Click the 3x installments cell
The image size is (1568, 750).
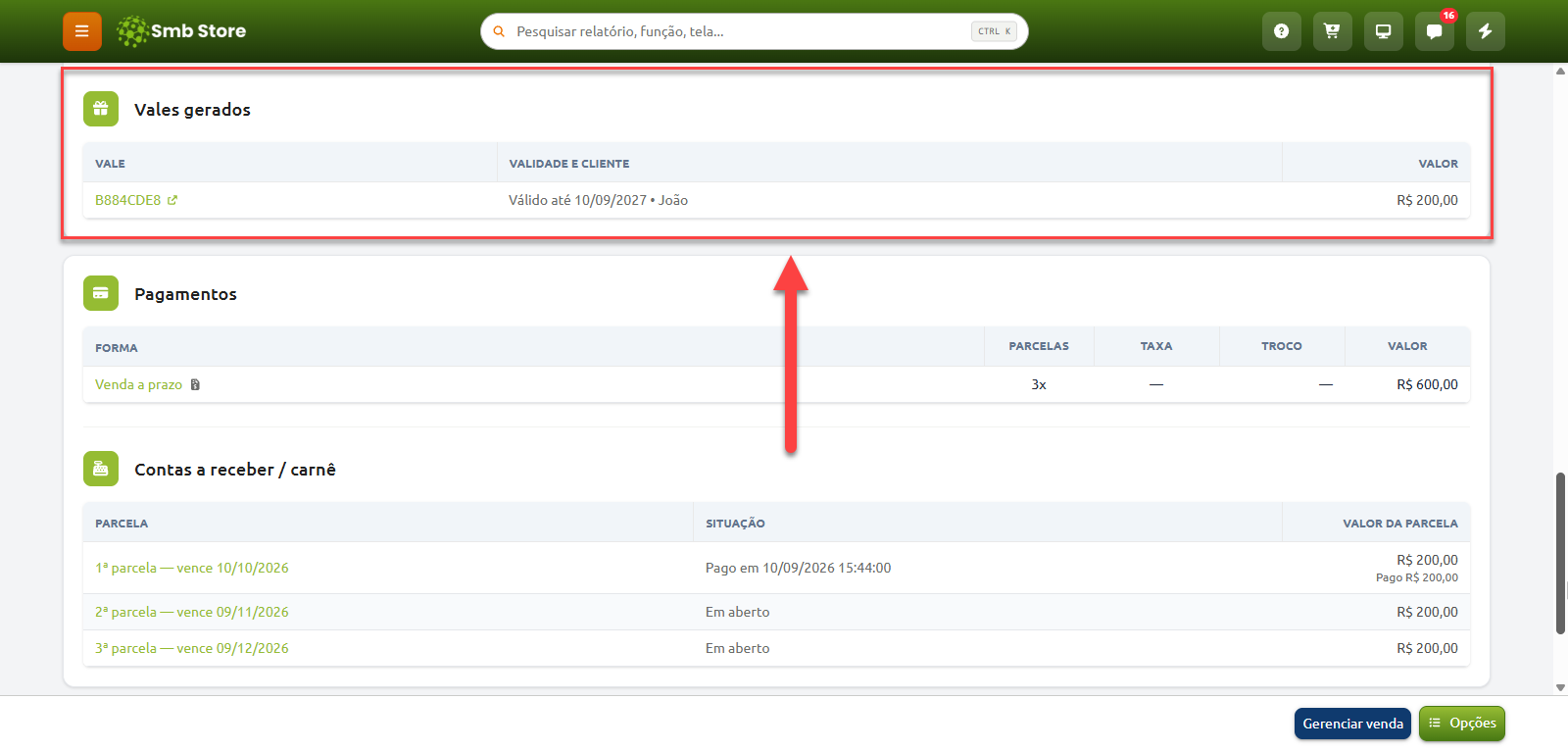pos(1039,384)
